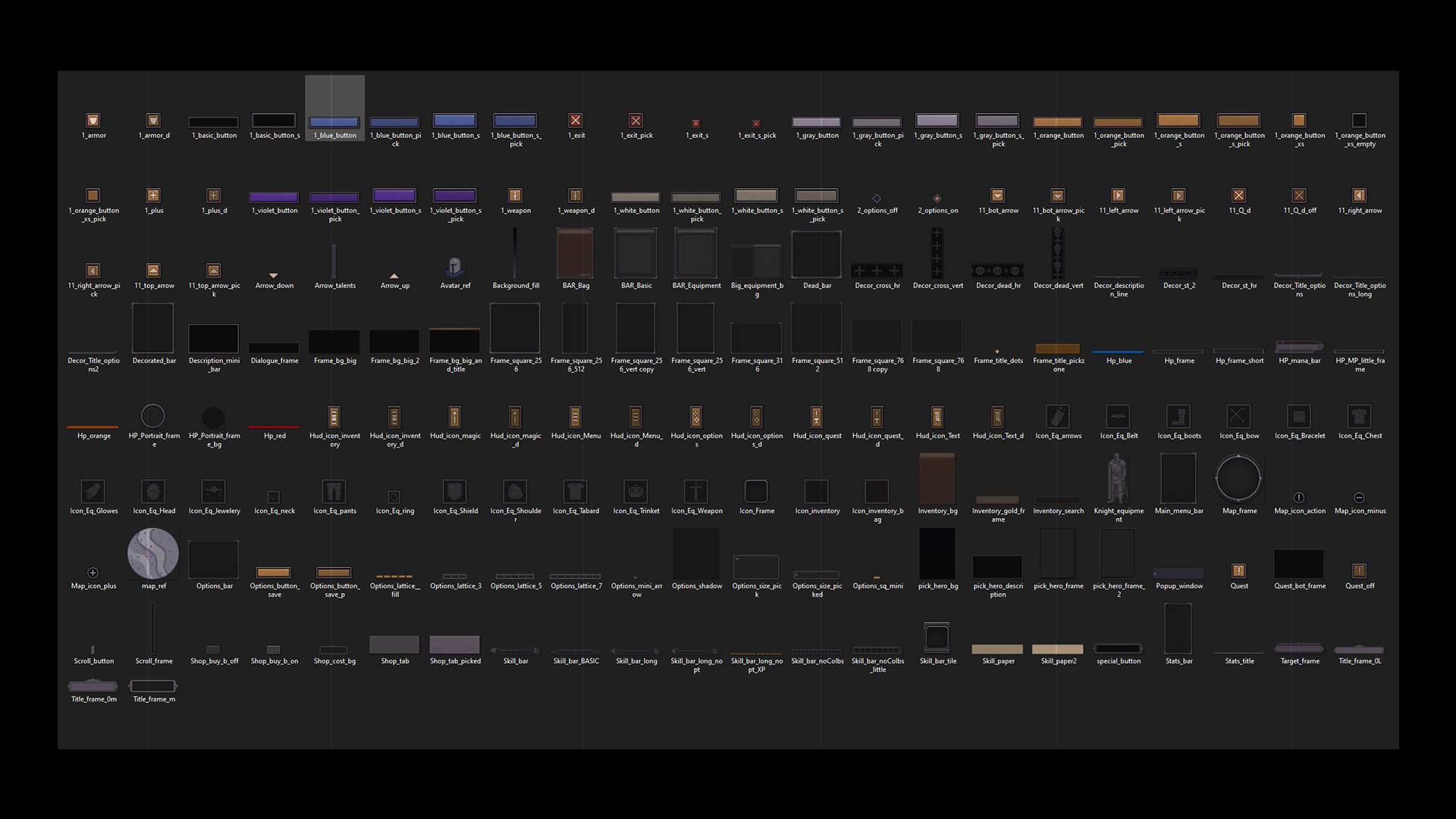Open the map_ref round map thumbnail
Screen dimensions: 1456x819
tap(153, 554)
